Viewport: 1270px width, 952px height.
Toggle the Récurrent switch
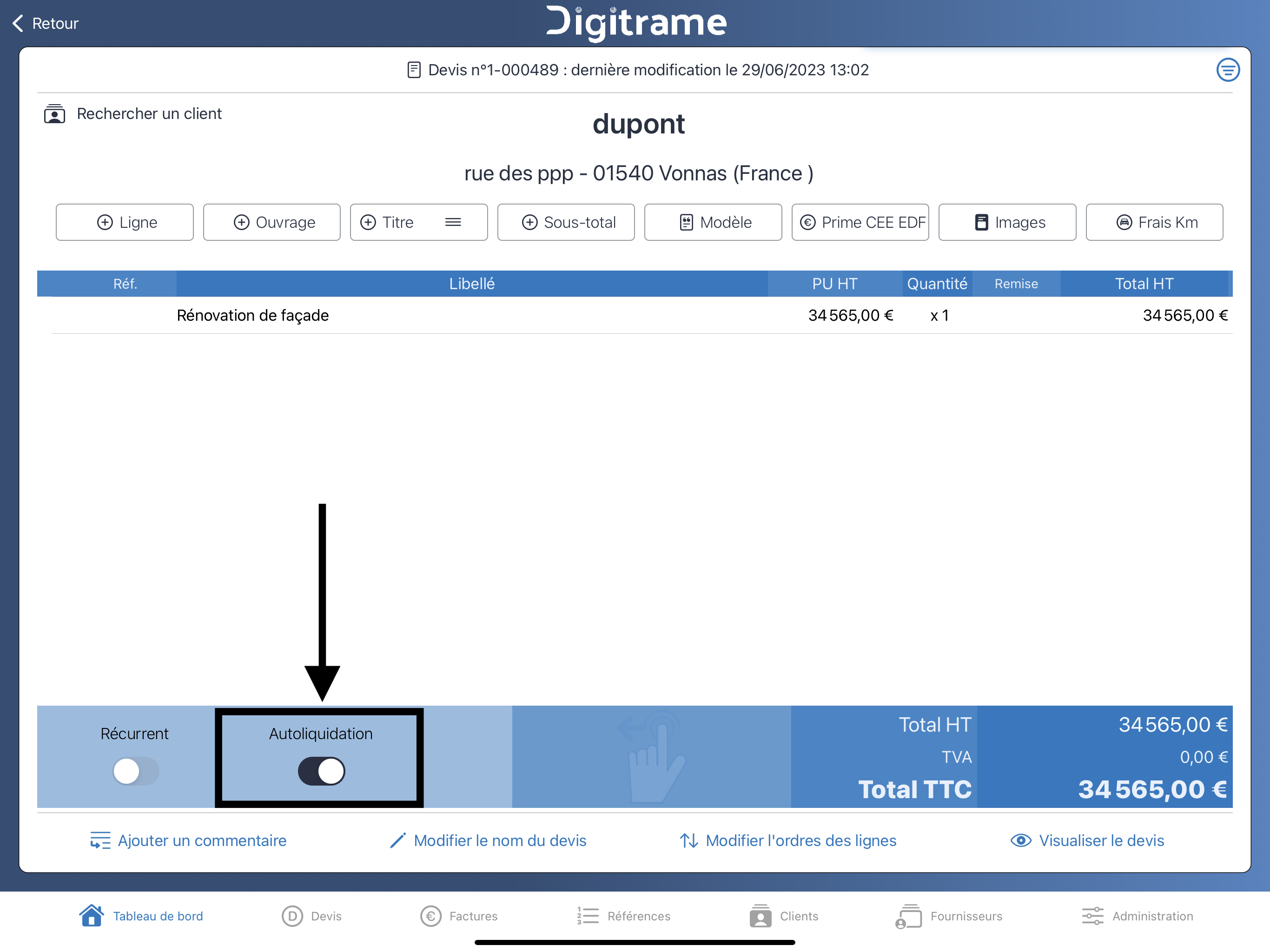(135, 771)
